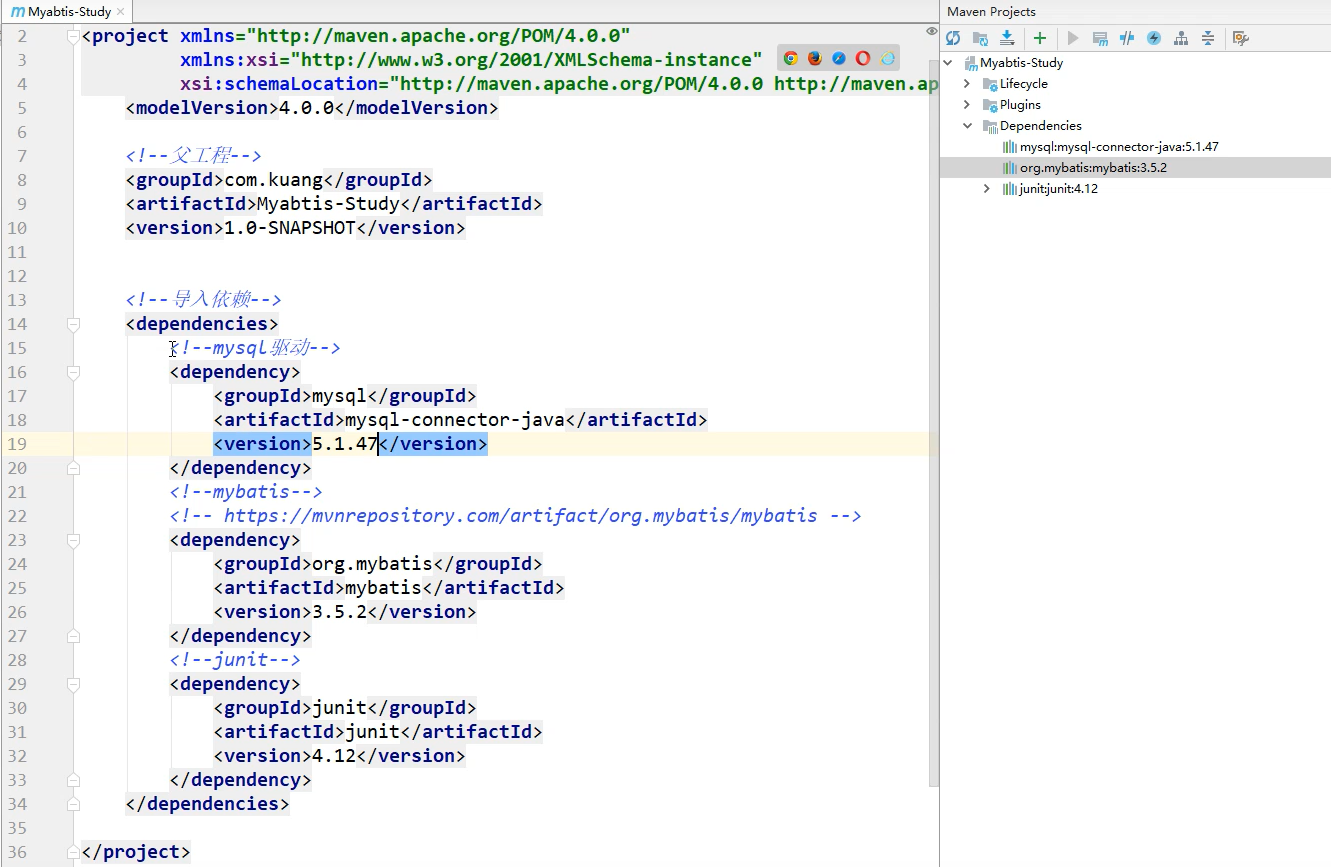Close the Myabtis-Study editor tab
The width and height of the screenshot is (1331, 867).
tap(121, 12)
